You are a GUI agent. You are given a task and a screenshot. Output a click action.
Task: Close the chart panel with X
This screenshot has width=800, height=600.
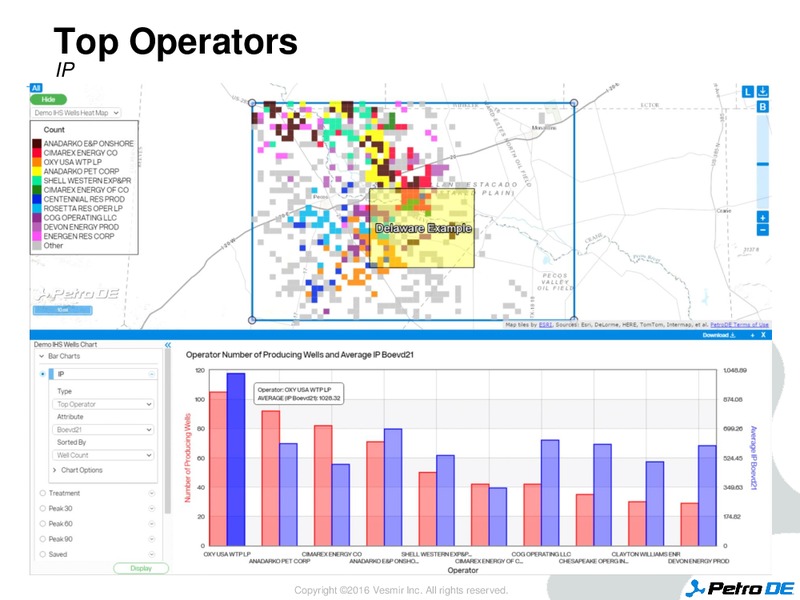coord(763,335)
